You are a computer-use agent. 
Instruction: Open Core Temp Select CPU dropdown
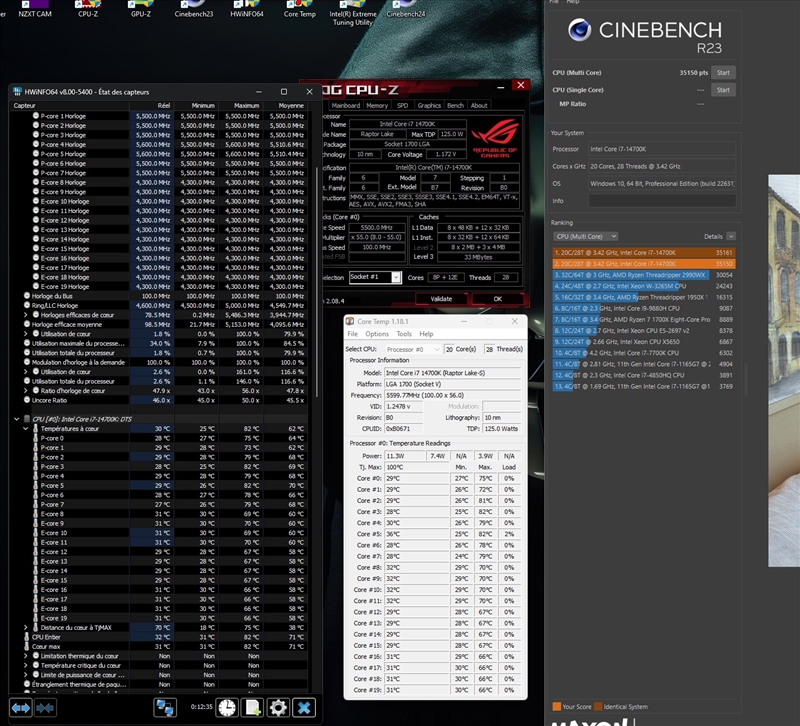(411, 349)
